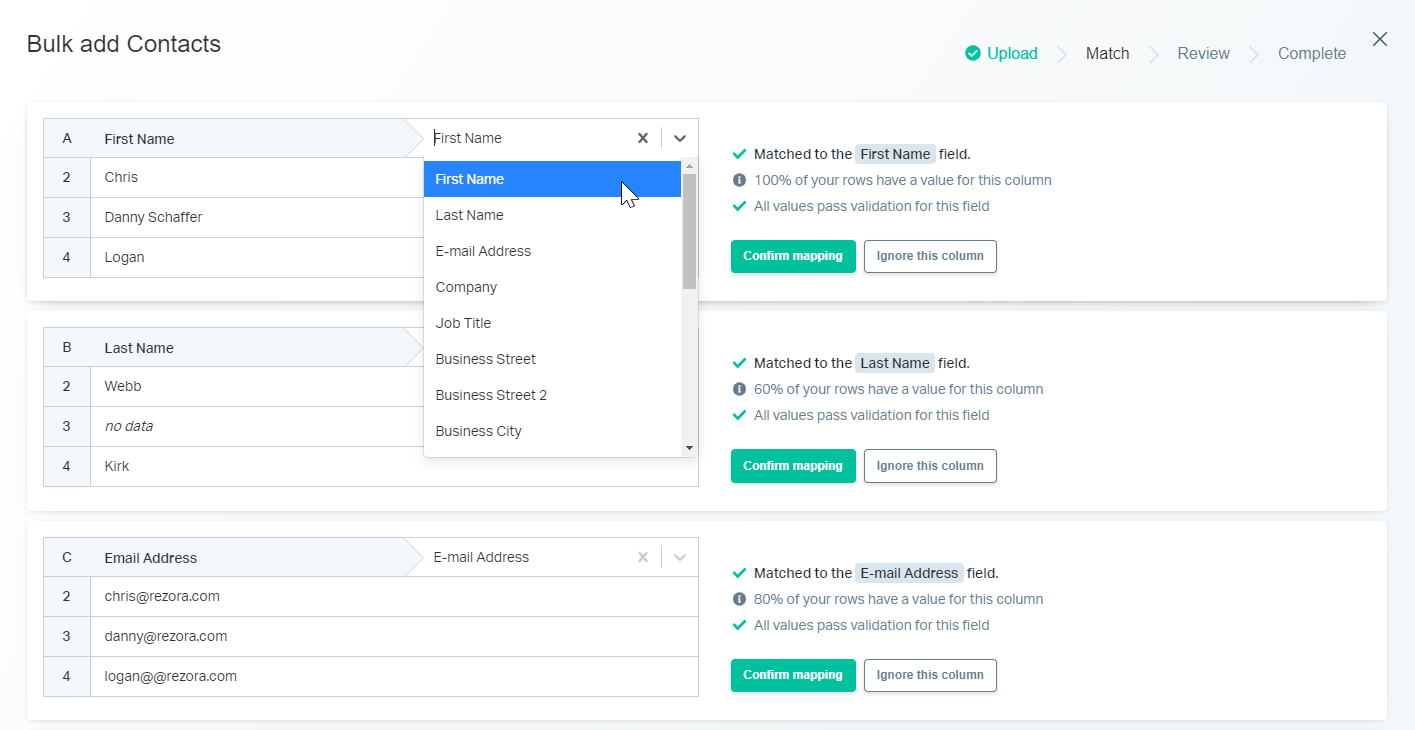Click the Chris cell
Screen dimensions: 1415x730
[x=257, y=177]
